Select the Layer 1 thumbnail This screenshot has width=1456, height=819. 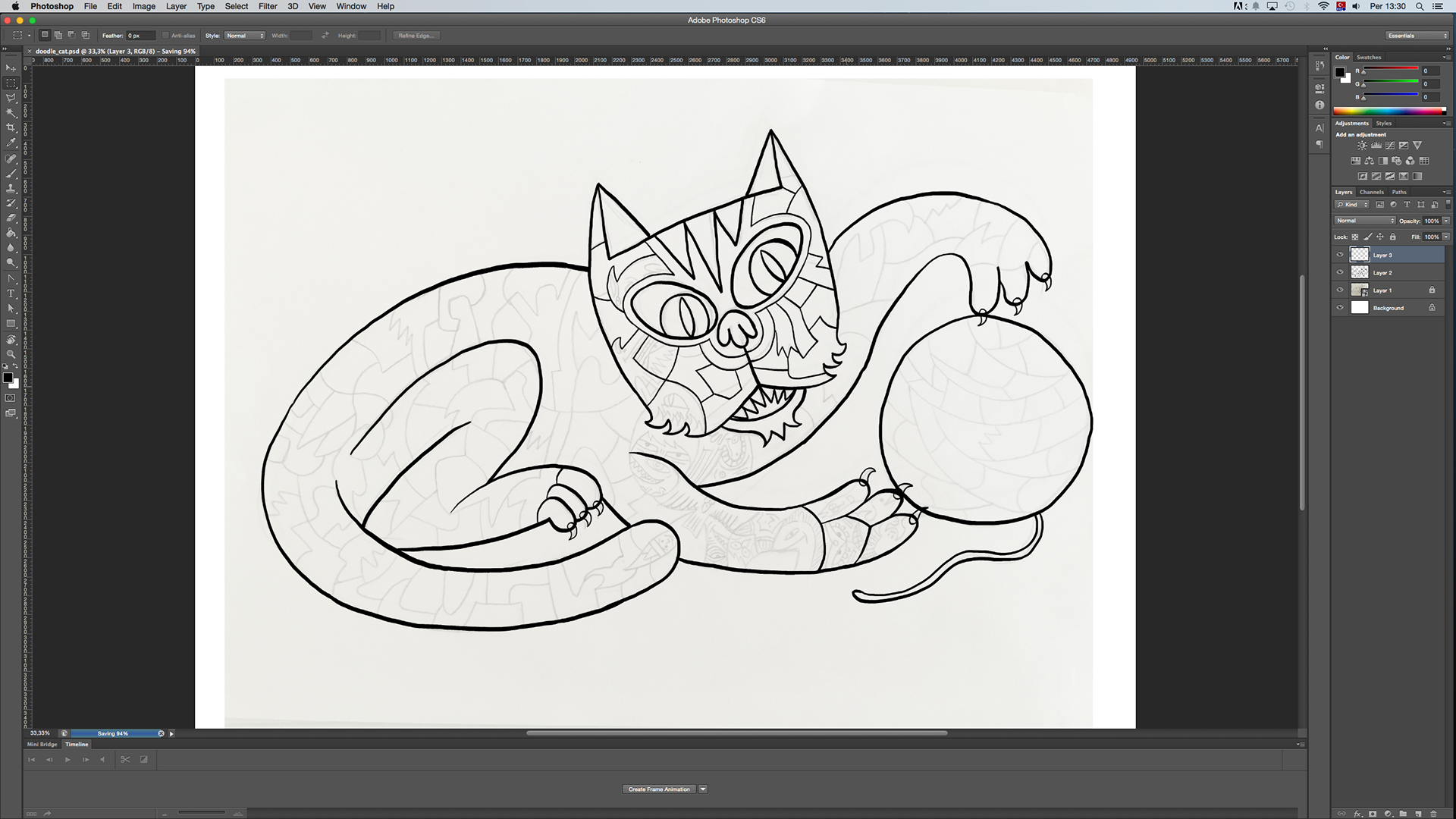[x=1360, y=290]
